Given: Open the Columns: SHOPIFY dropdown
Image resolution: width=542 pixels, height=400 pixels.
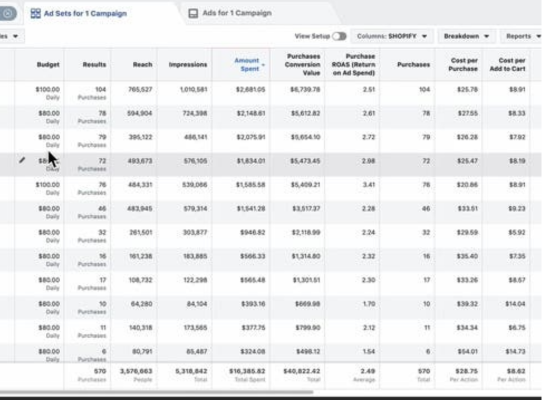Looking at the screenshot, I should click(x=392, y=36).
